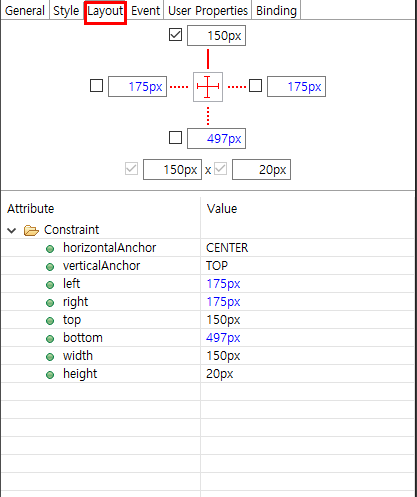Click green bullet icon beside horizontalAnchor

tap(50, 249)
